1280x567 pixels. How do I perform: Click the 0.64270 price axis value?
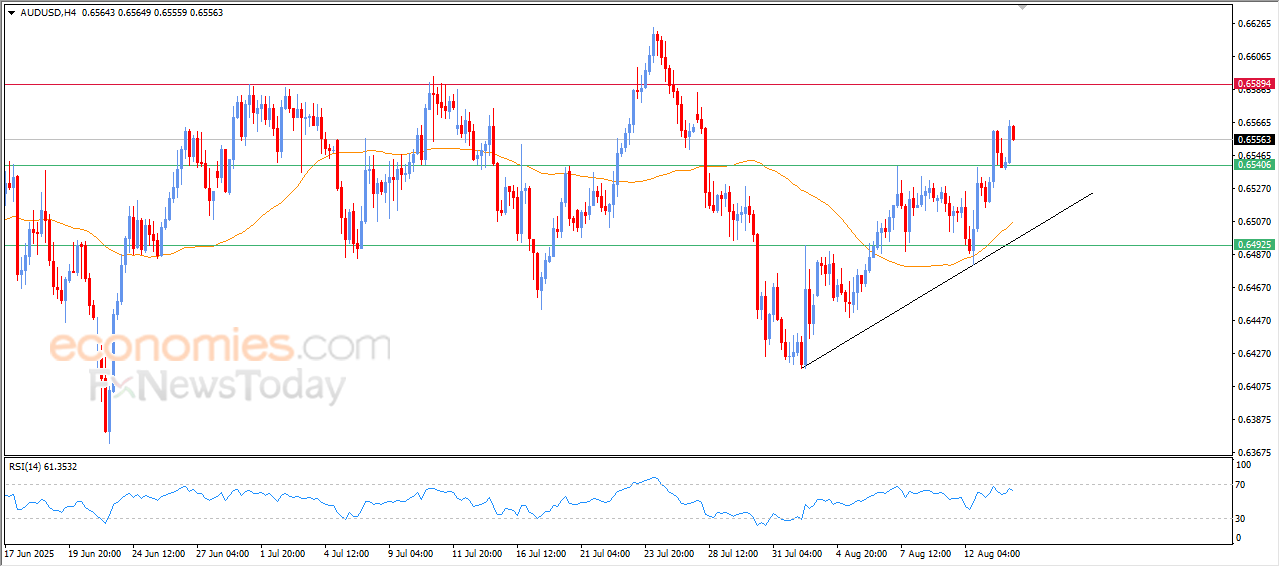point(1254,353)
